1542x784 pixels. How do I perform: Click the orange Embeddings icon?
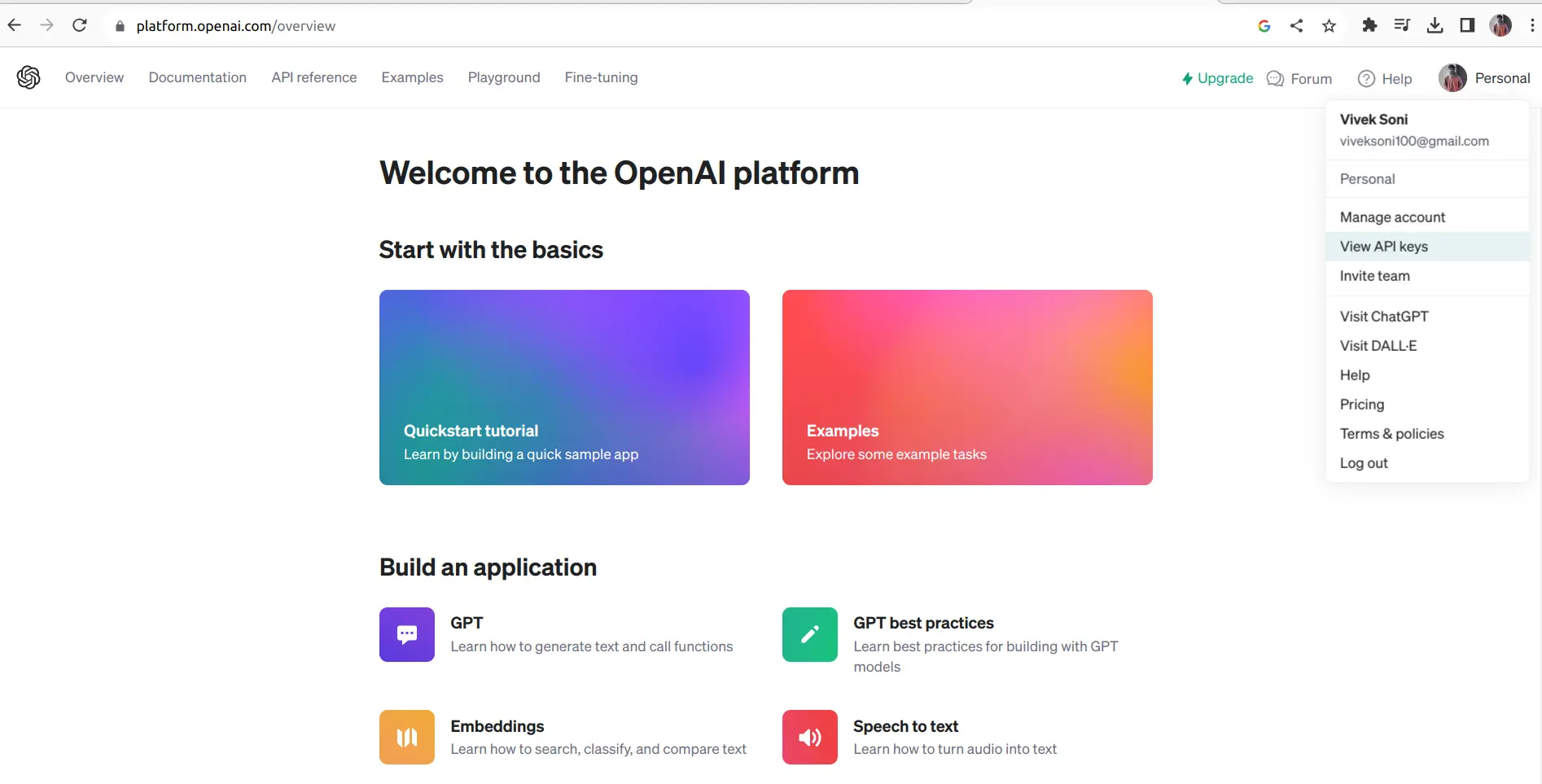tap(407, 737)
